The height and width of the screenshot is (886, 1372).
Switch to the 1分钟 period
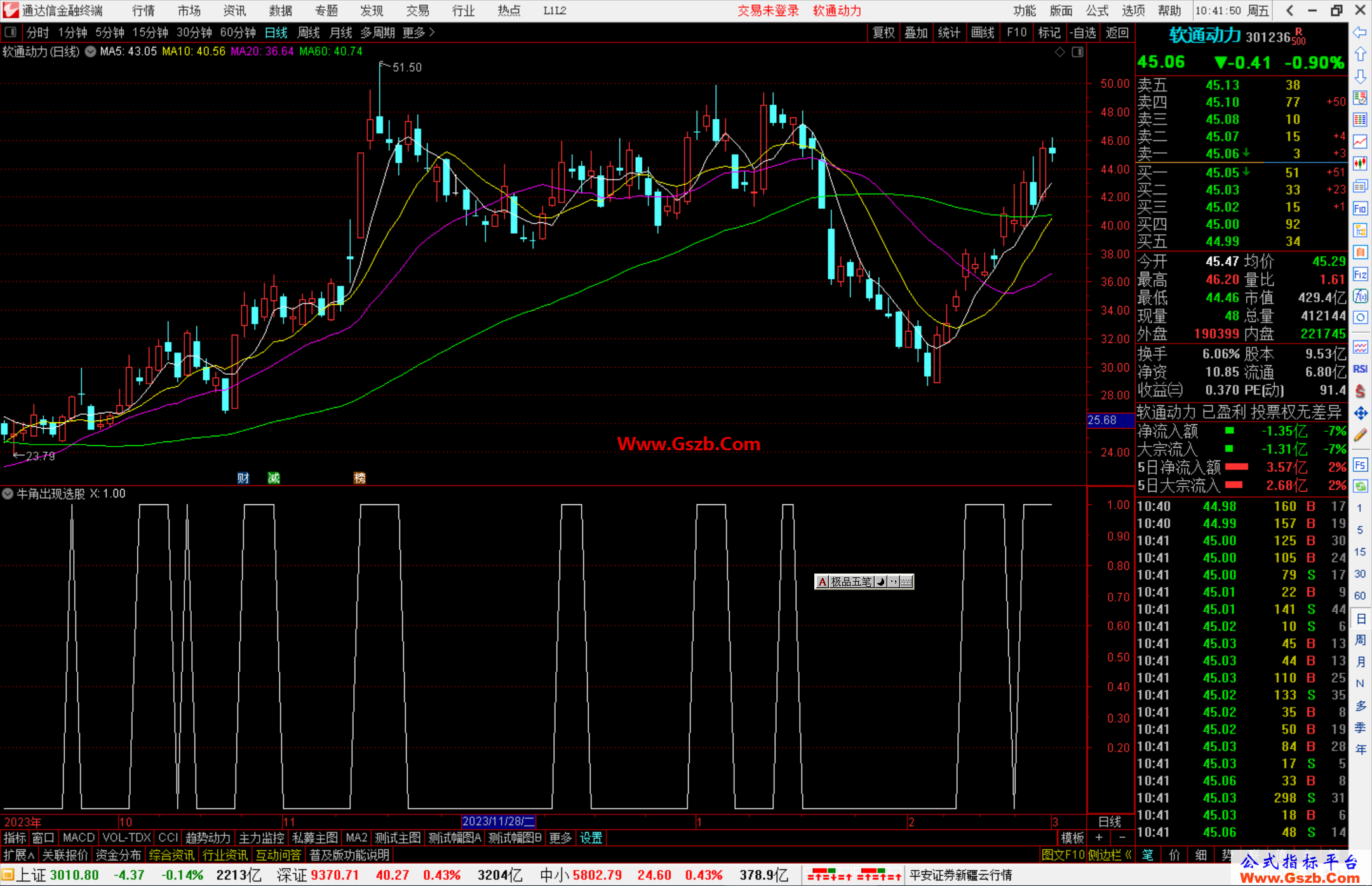(x=72, y=32)
